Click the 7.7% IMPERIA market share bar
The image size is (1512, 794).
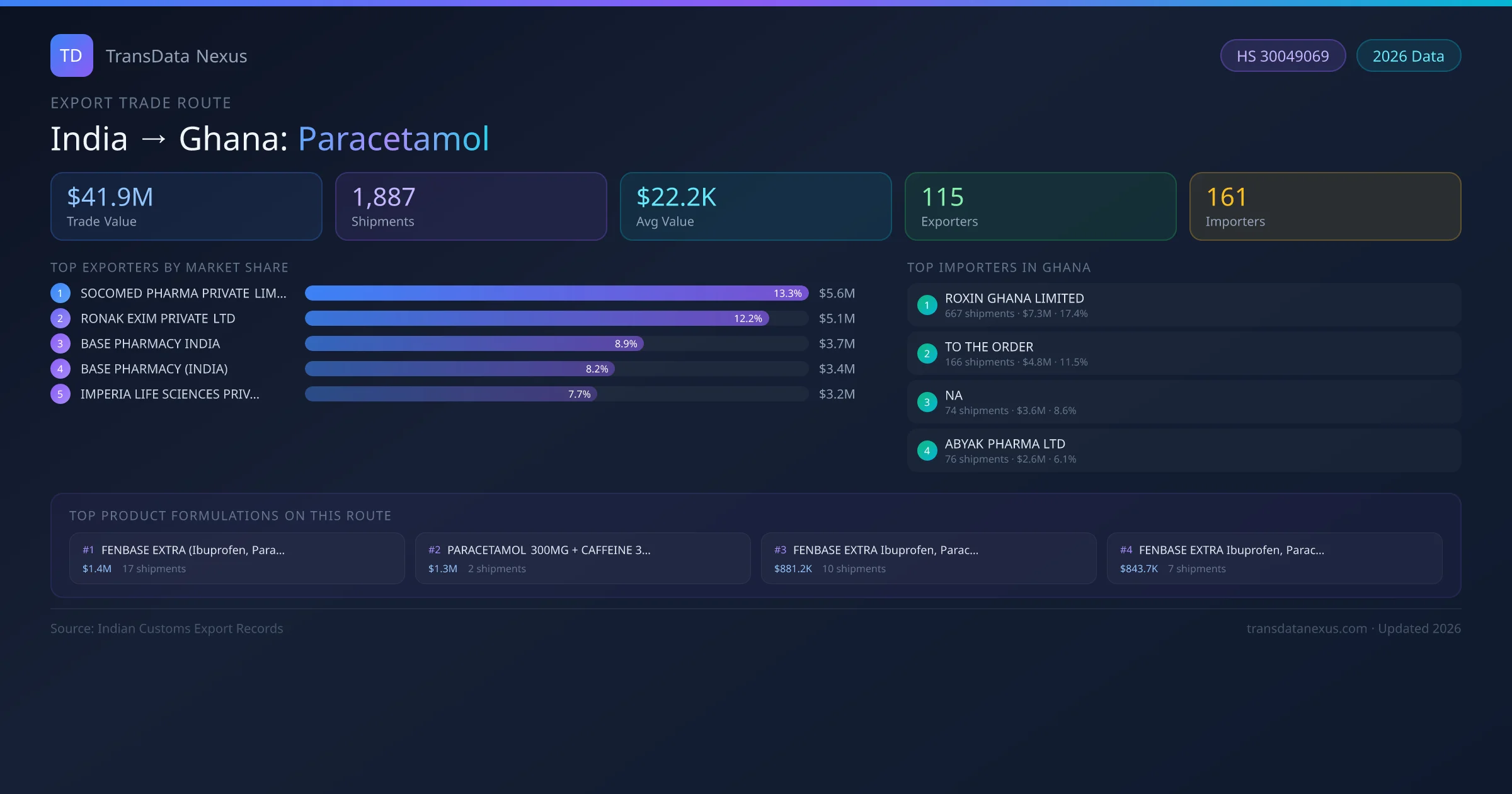tap(450, 394)
